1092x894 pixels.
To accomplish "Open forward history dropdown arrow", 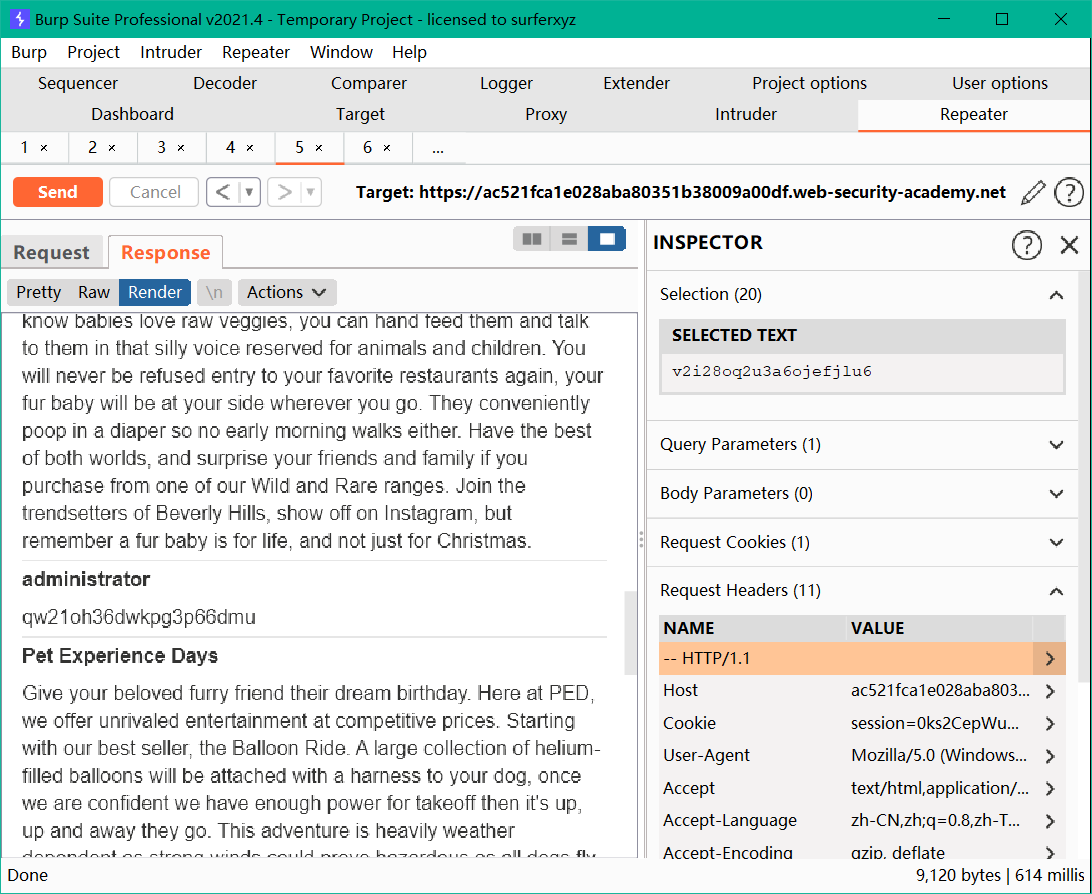I will point(311,192).
